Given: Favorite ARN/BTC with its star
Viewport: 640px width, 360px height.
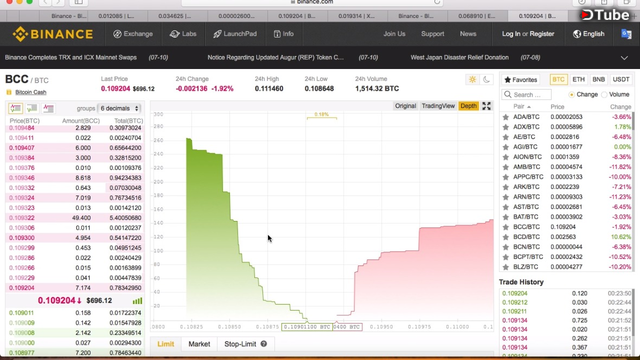Looking at the screenshot, I should click(506, 197).
